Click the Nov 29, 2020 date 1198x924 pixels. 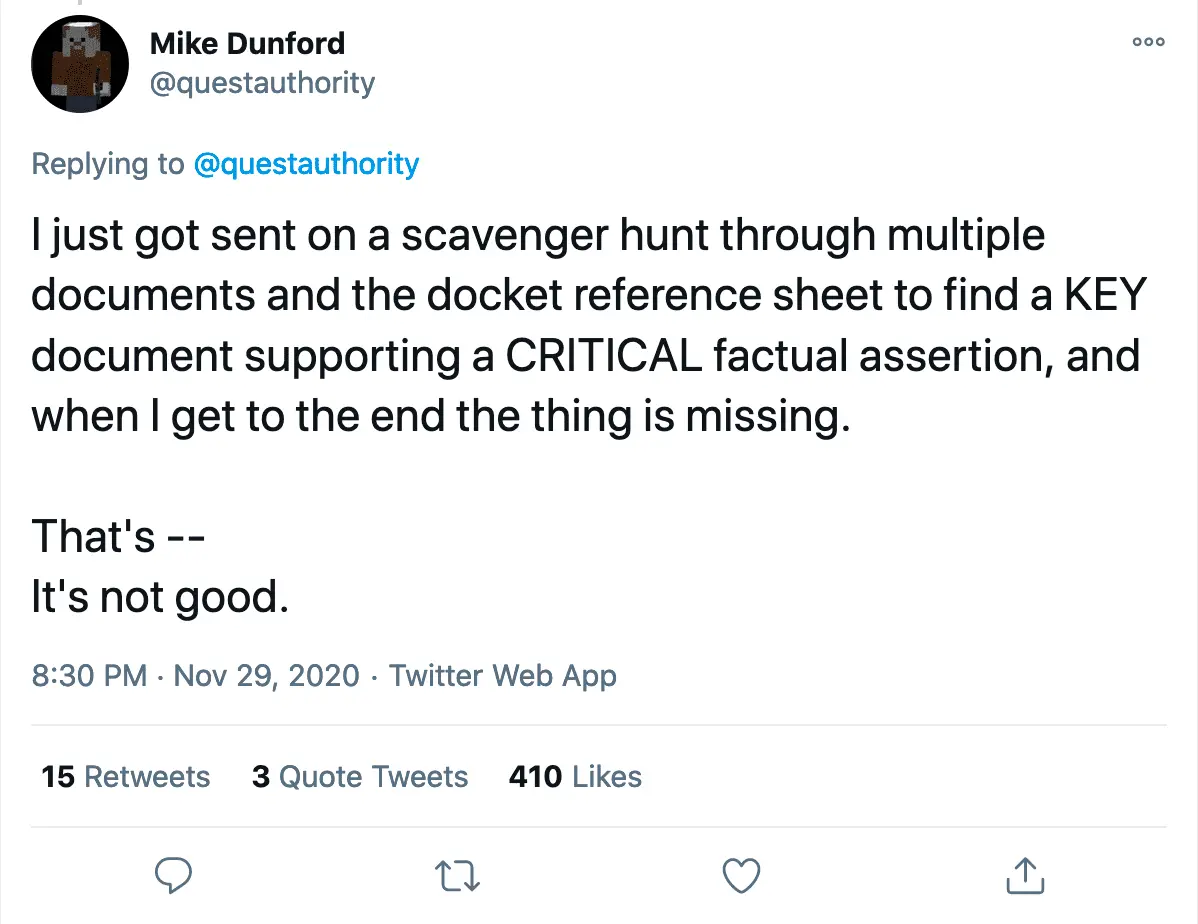[266, 676]
